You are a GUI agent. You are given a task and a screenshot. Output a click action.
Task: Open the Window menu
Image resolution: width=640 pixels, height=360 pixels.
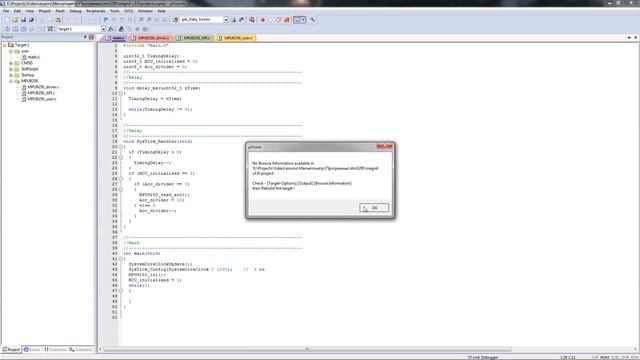(x=145, y=11)
